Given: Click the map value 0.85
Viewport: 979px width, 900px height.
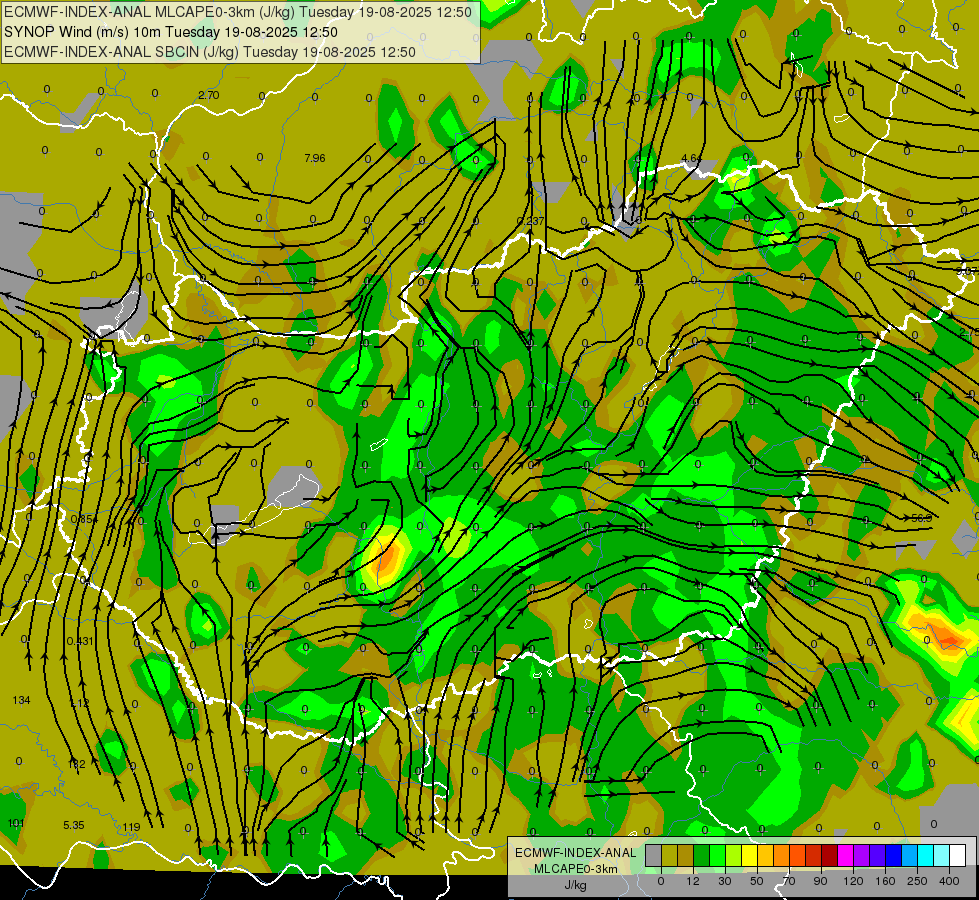Looking at the screenshot, I should click(82, 519).
